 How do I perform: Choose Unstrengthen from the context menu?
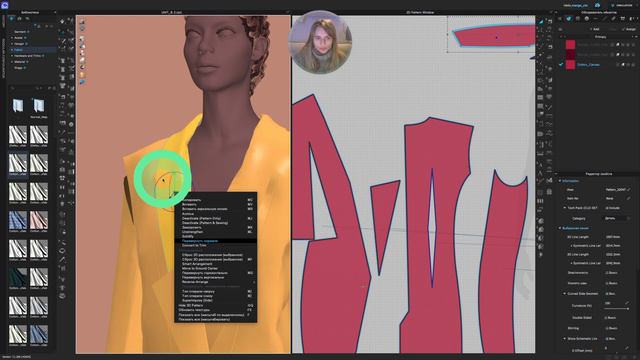(192, 232)
